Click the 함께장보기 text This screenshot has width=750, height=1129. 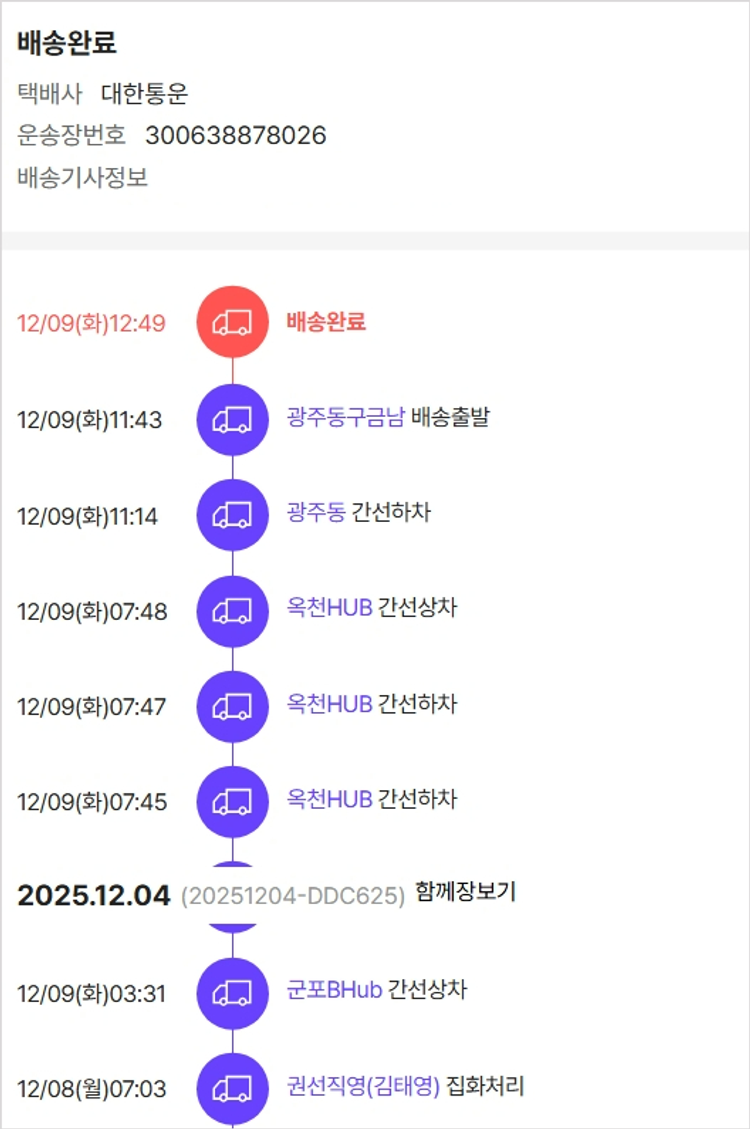point(465,892)
